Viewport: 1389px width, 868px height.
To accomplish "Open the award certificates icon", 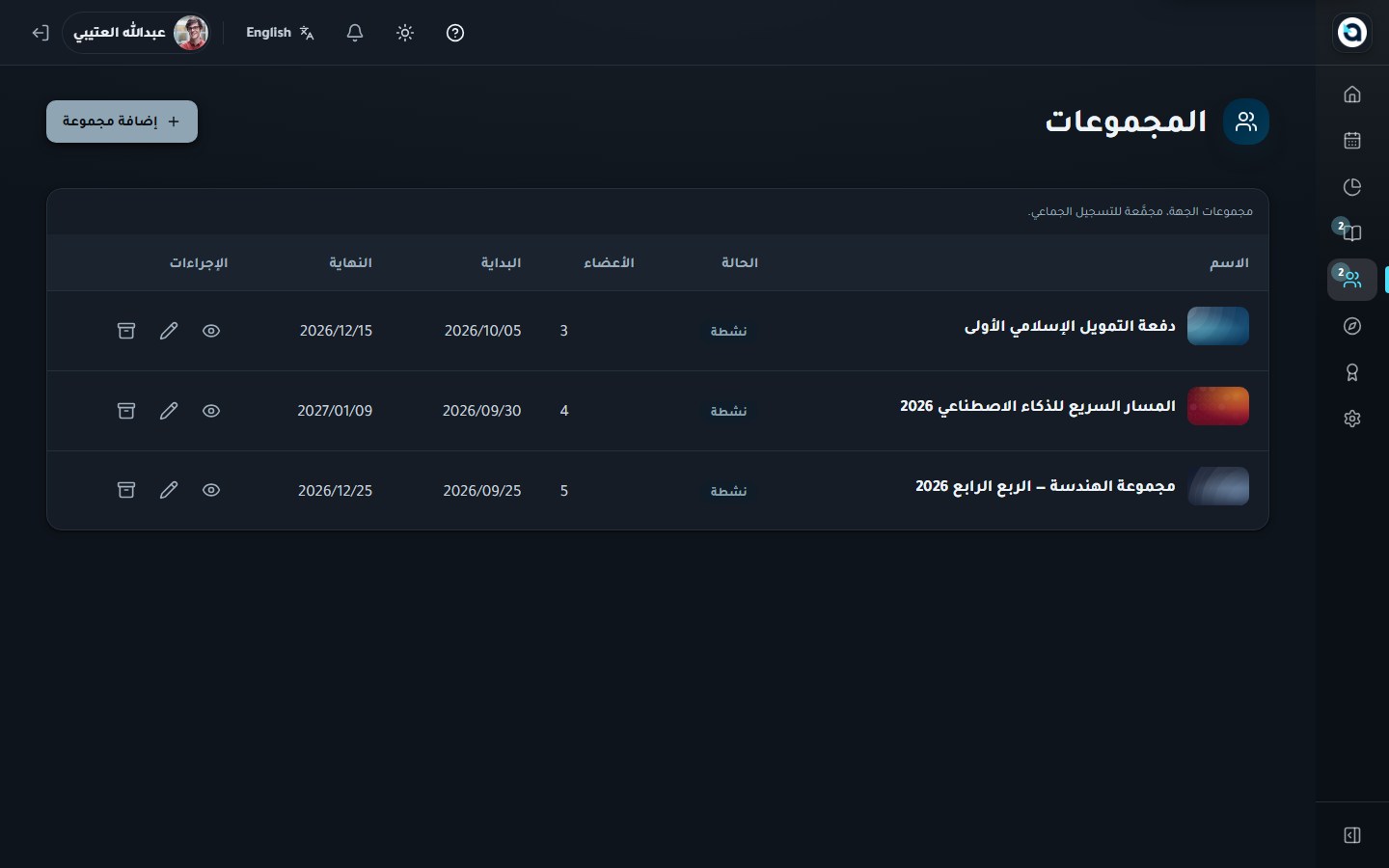I will [1352, 372].
